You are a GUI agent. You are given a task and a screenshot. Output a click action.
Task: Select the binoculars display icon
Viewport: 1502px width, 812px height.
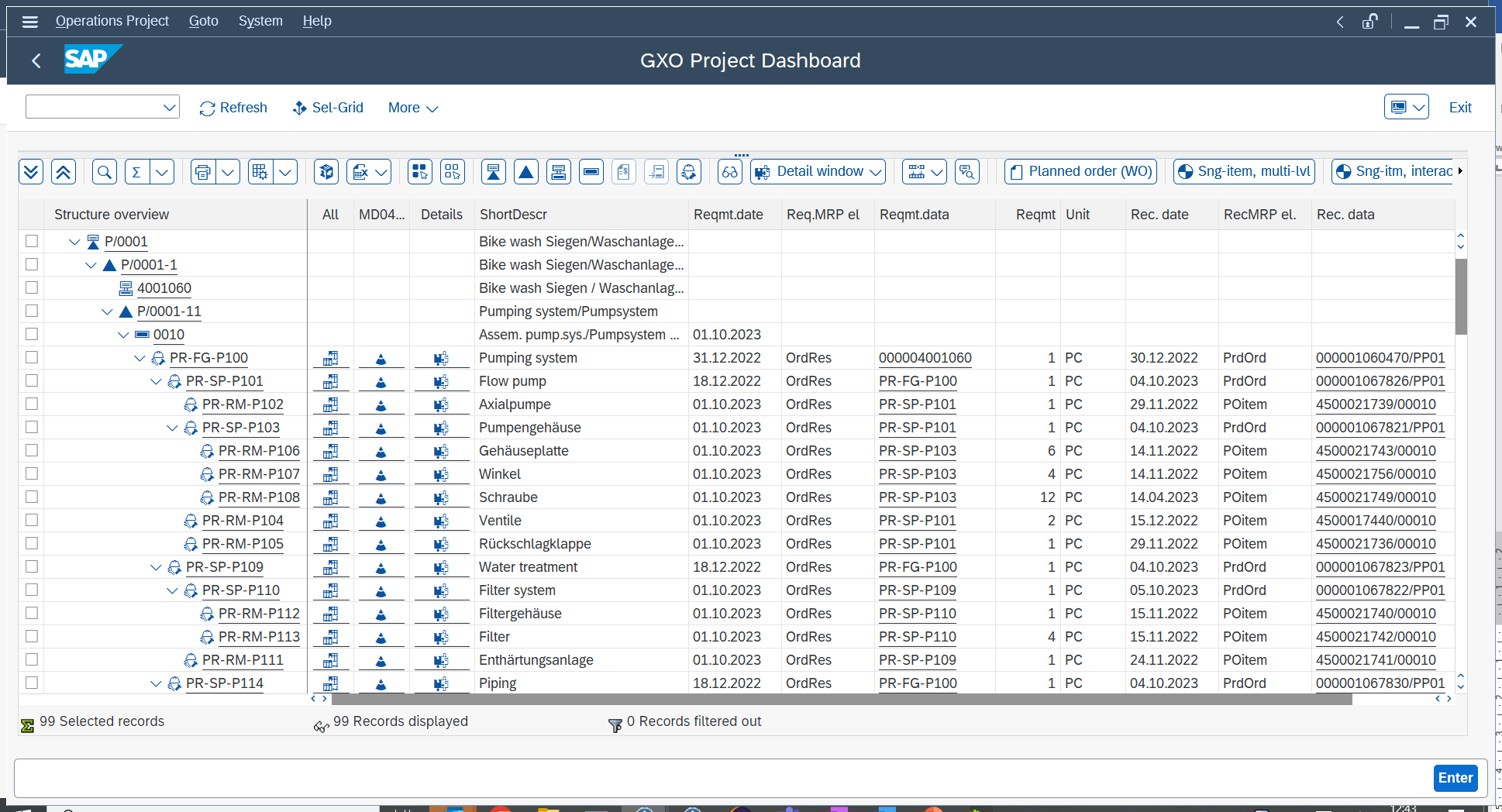(729, 171)
